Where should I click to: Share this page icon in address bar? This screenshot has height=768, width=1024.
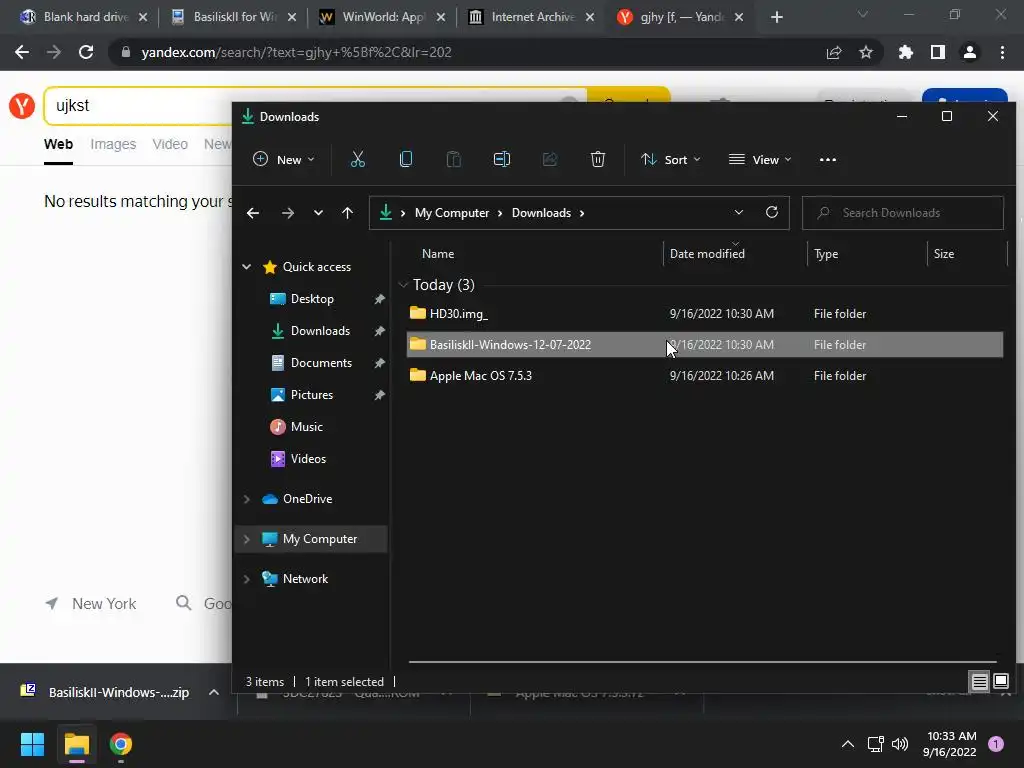[834, 52]
